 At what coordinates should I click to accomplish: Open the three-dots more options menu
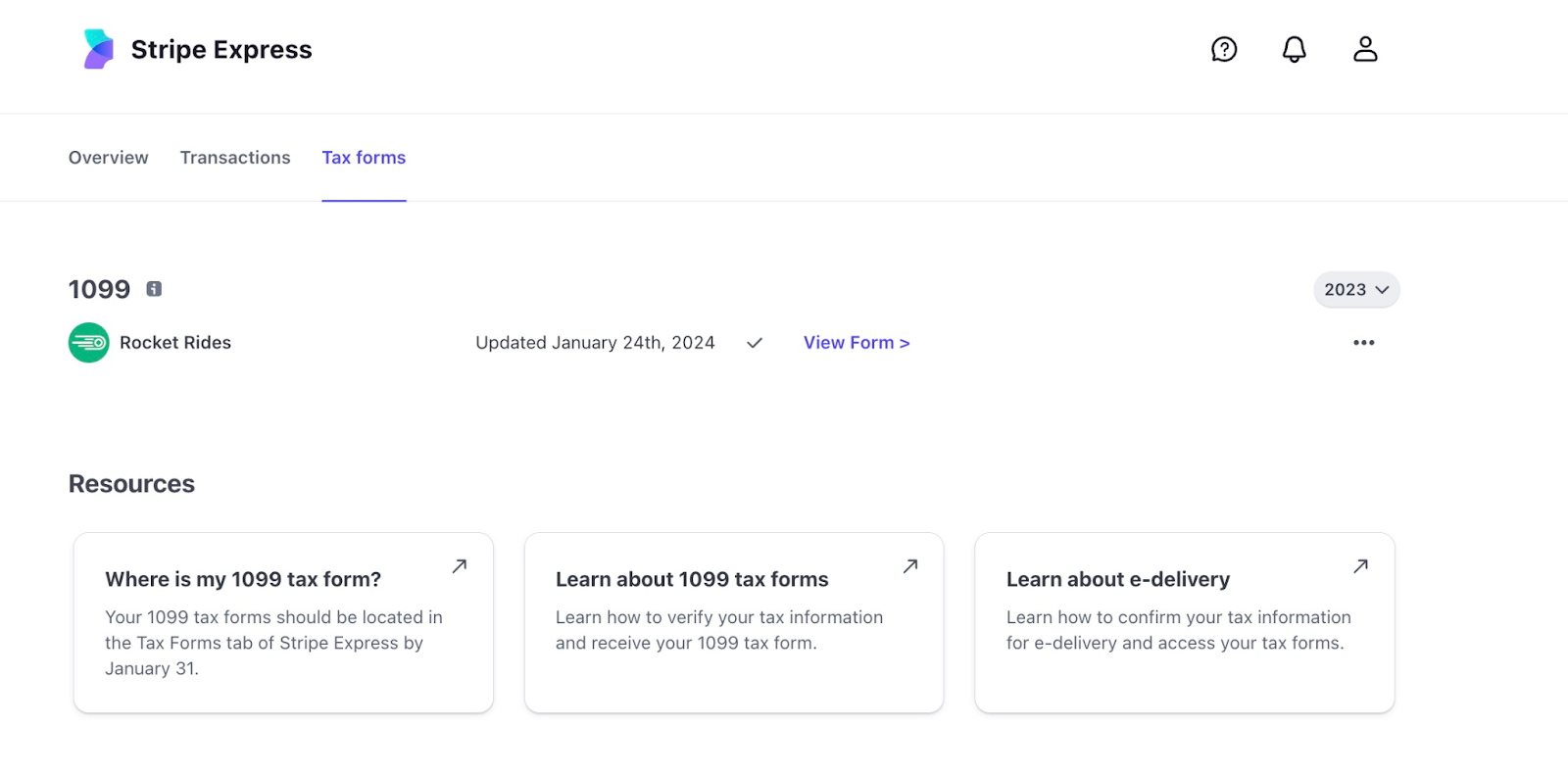pyautogui.click(x=1363, y=343)
